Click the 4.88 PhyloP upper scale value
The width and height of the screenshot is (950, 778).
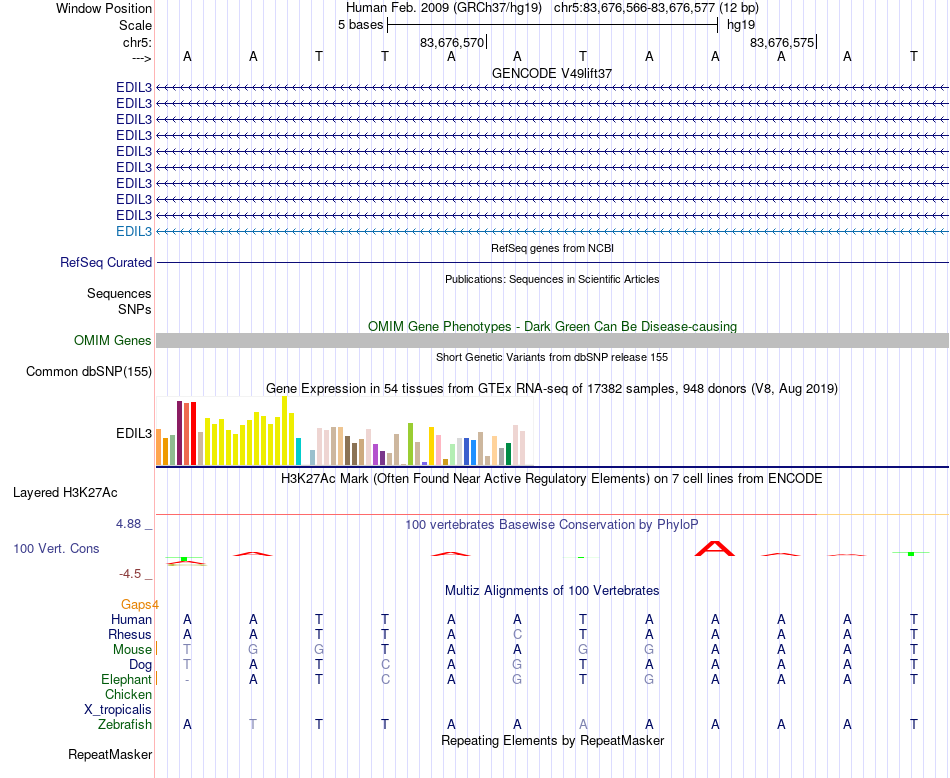pyautogui.click(x=128, y=524)
